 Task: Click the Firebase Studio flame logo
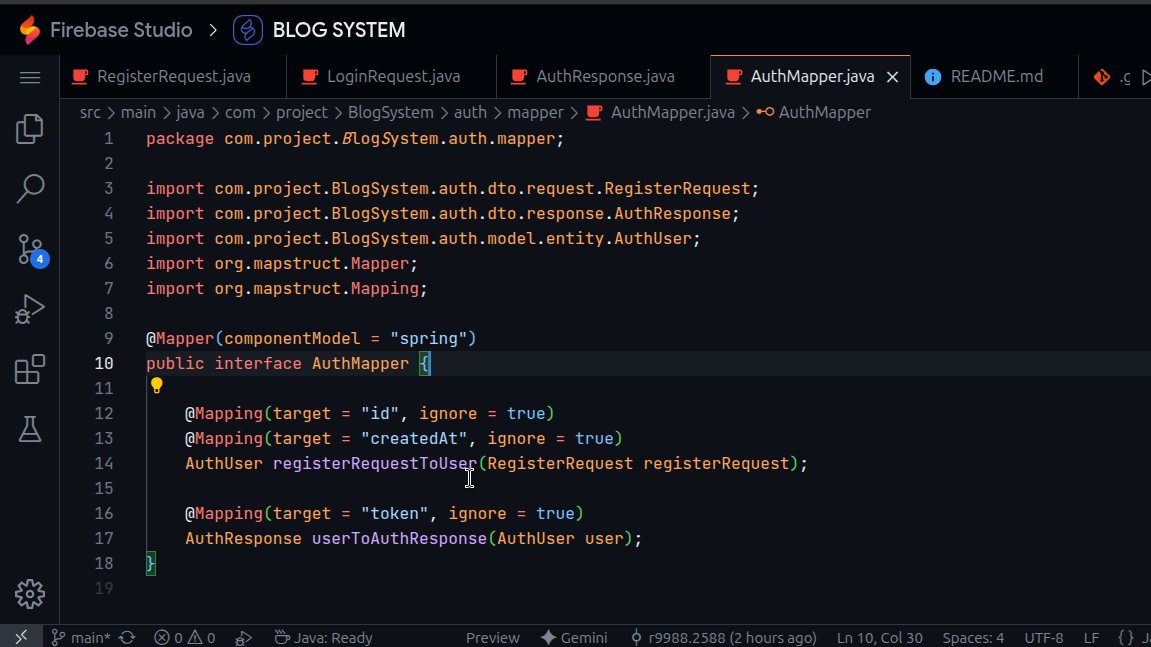pyautogui.click(x=30, y=30)
